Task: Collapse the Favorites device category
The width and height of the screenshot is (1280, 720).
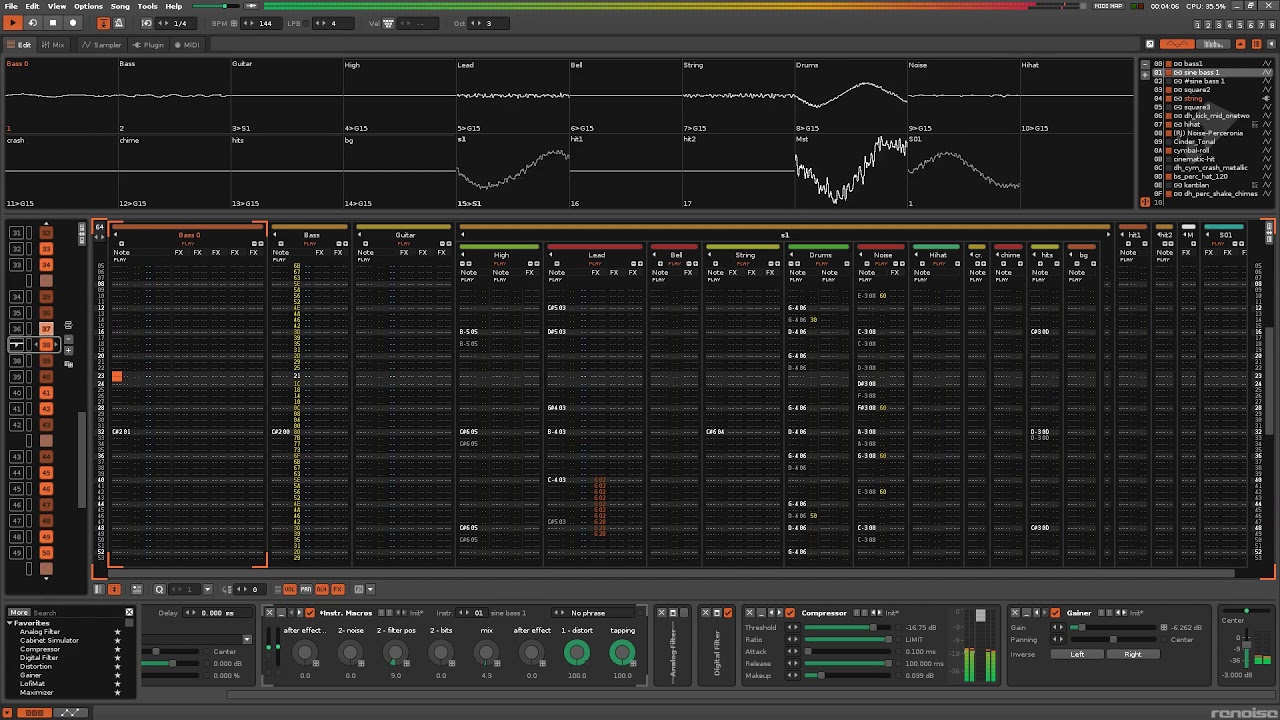Action: tap(10, 623)
